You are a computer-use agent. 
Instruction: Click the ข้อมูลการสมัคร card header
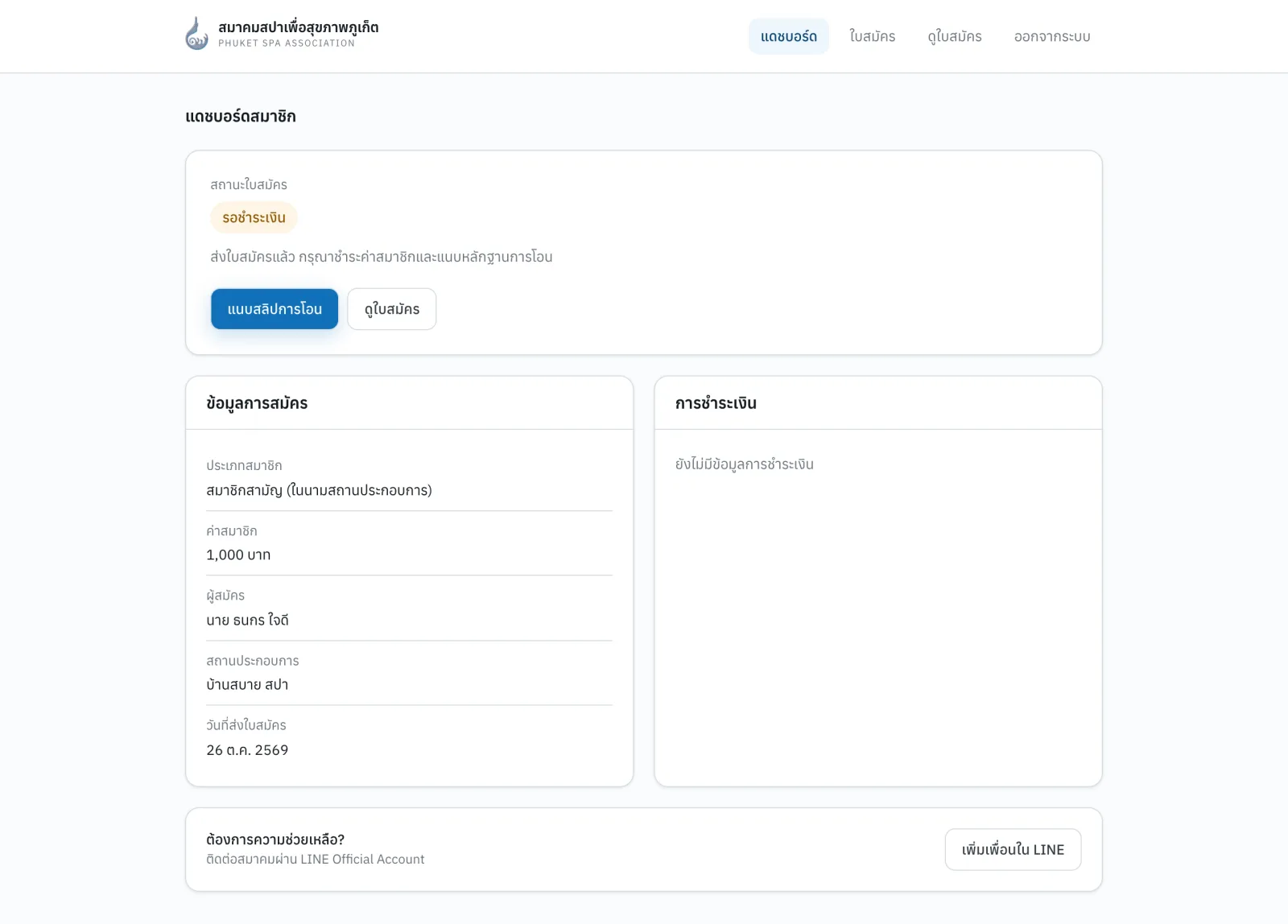pos(257,403)
